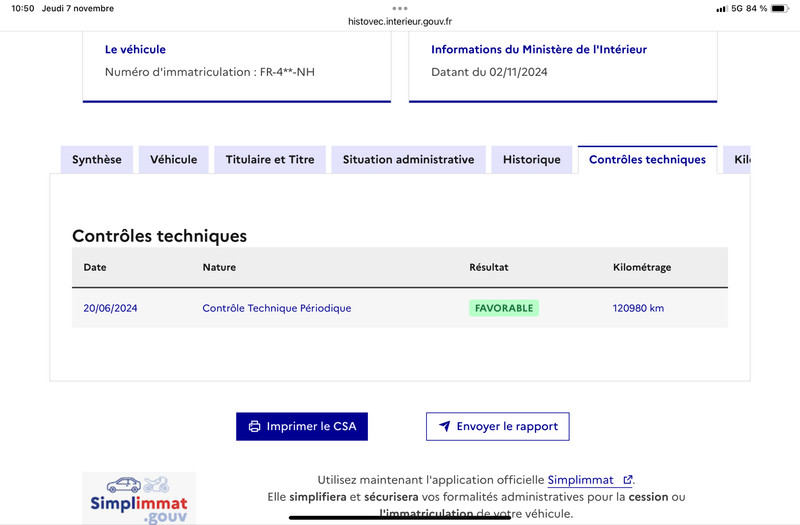Click the Kilométrage column header
This screenshot has width=800, height=525.
coord(642,268)
